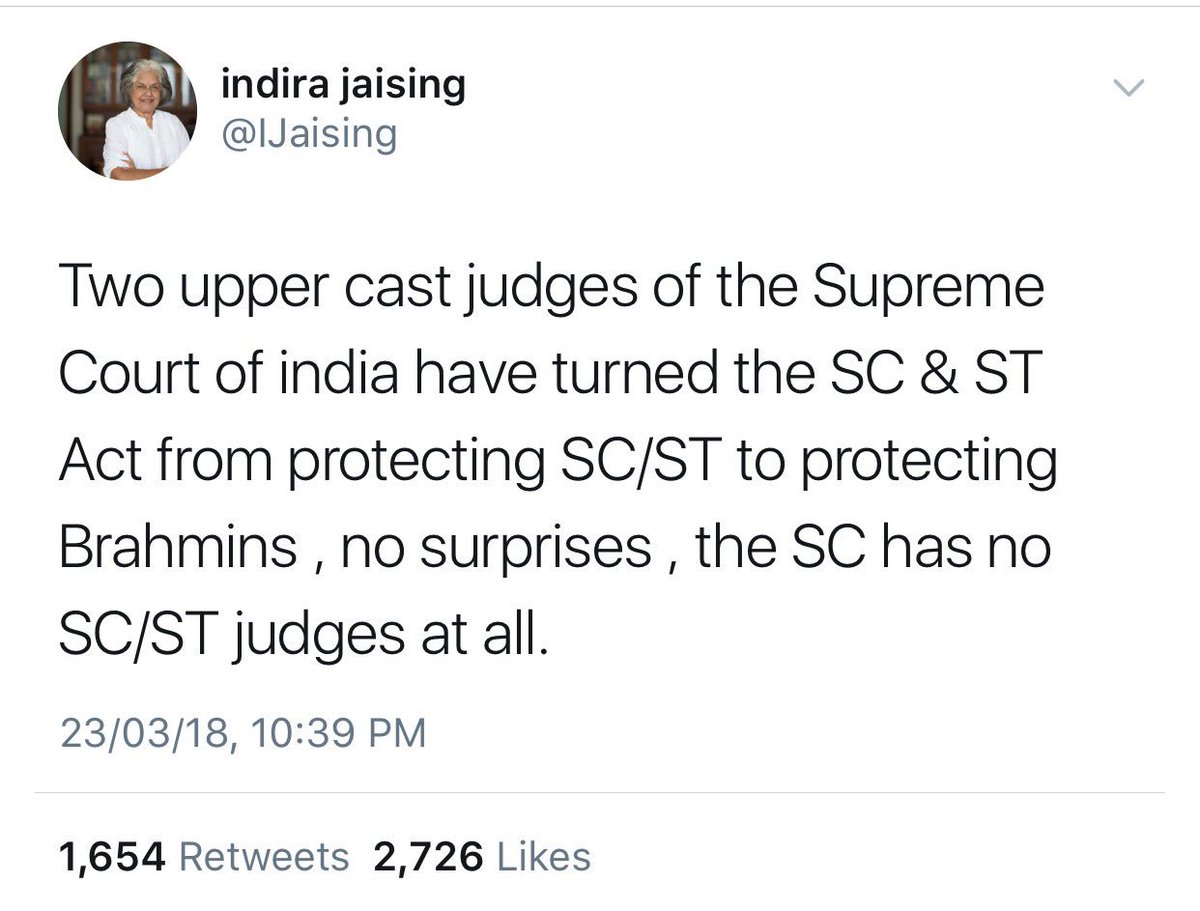
Task: Open the Retweets label list
Action: coord(264,857)
